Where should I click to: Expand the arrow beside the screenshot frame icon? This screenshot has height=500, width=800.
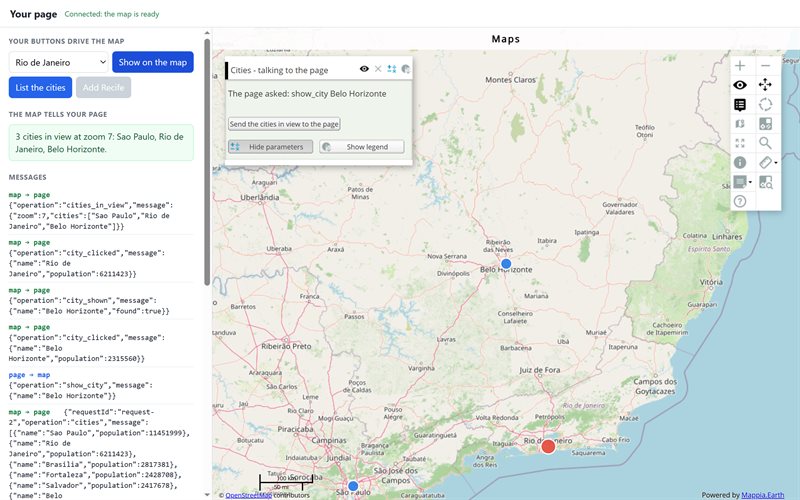coord(751,183)
